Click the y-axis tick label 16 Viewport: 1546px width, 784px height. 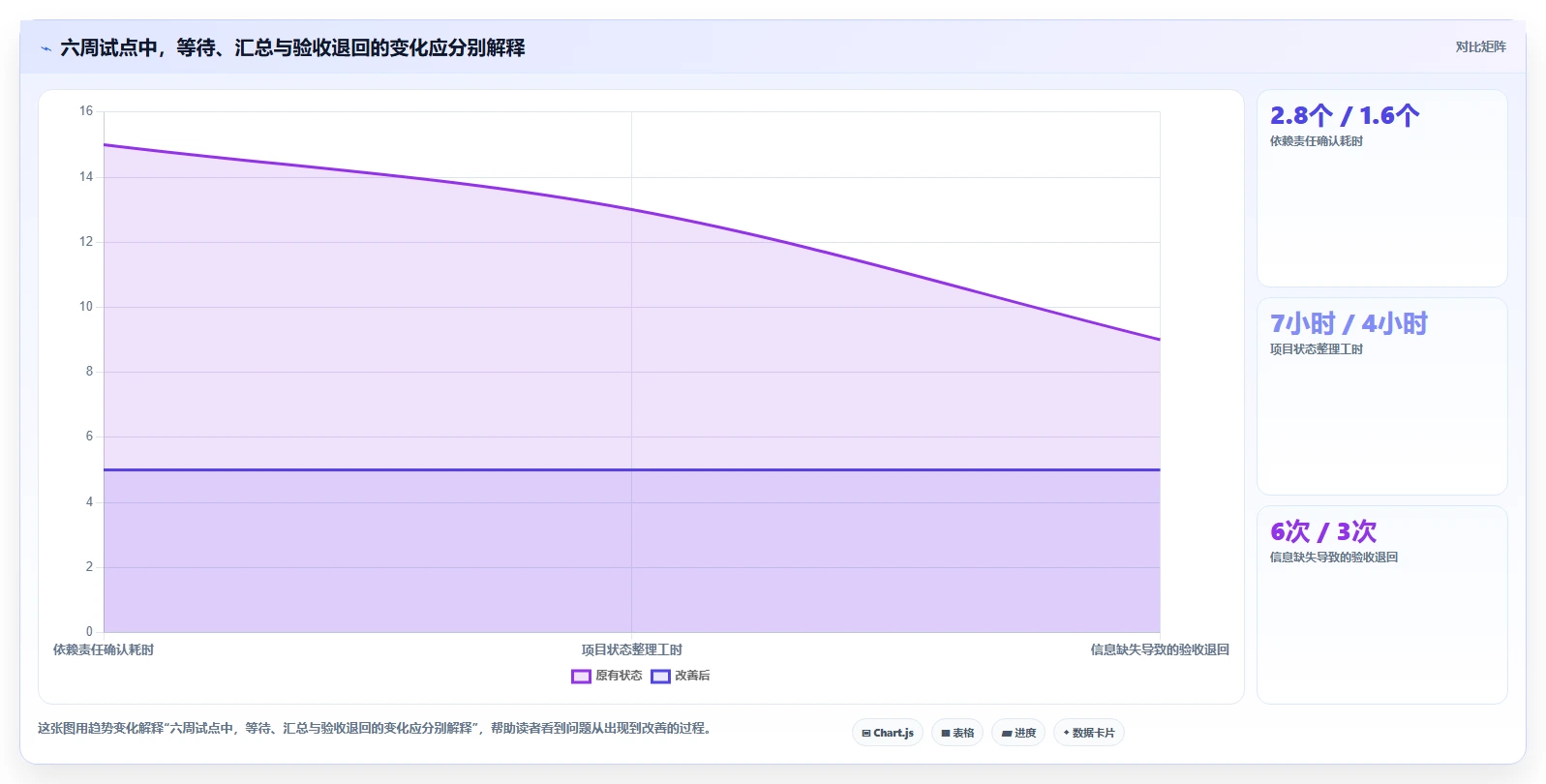click(86, 111)
